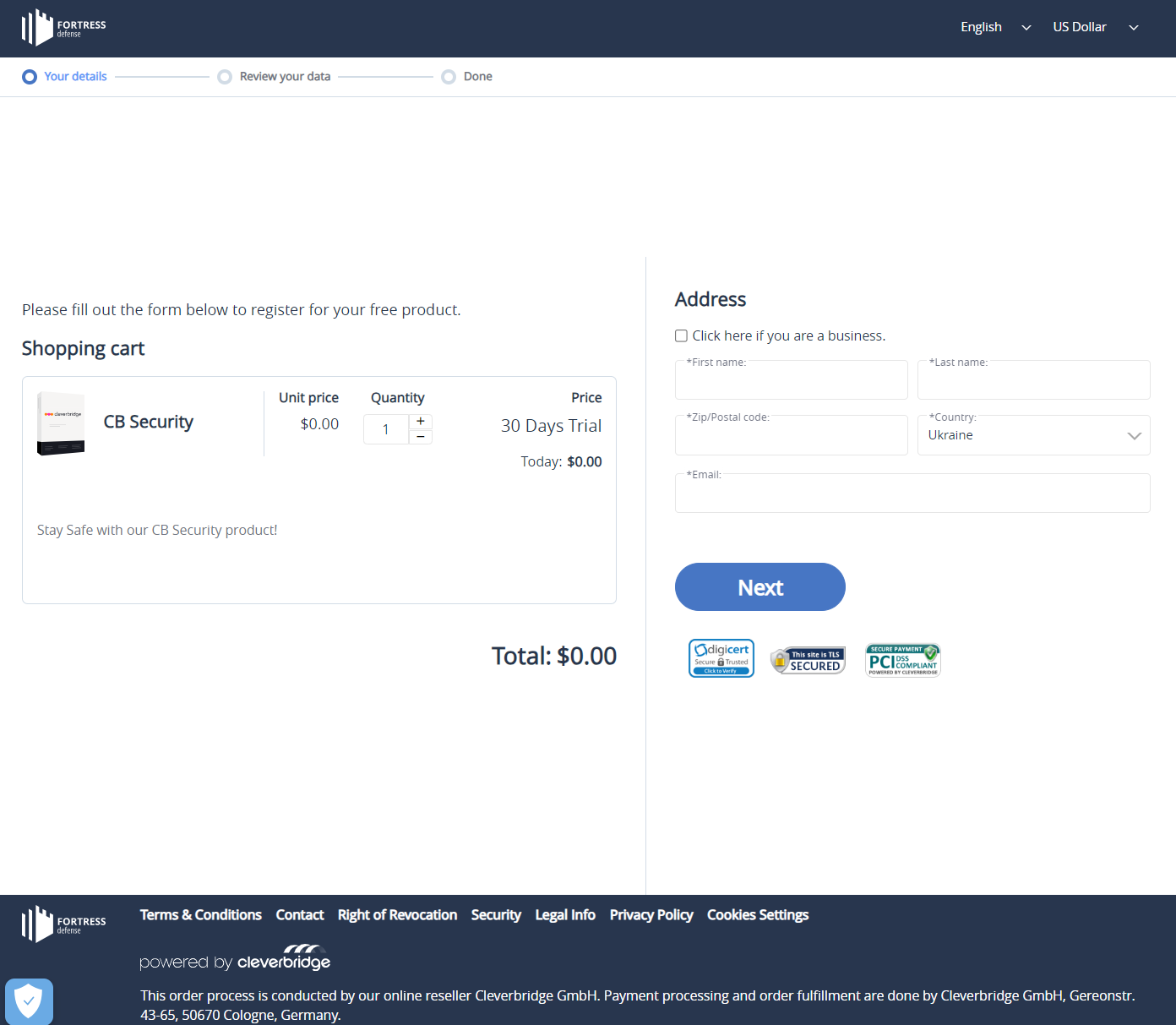Open the DigiCert Secure Trusted badge
The height and width of the screenshot is (1025, 1176).
coord(721,658)
